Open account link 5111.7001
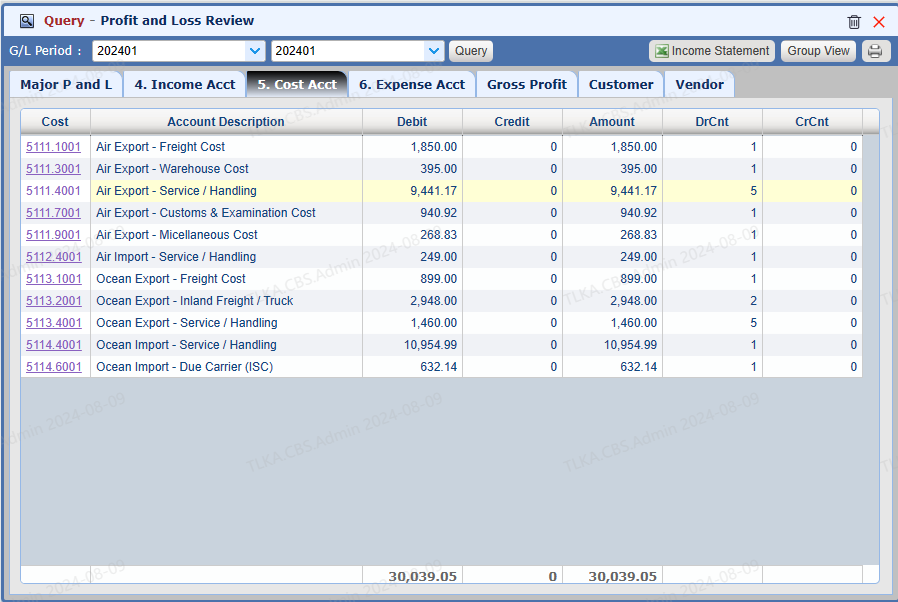 tap(53, 213)
